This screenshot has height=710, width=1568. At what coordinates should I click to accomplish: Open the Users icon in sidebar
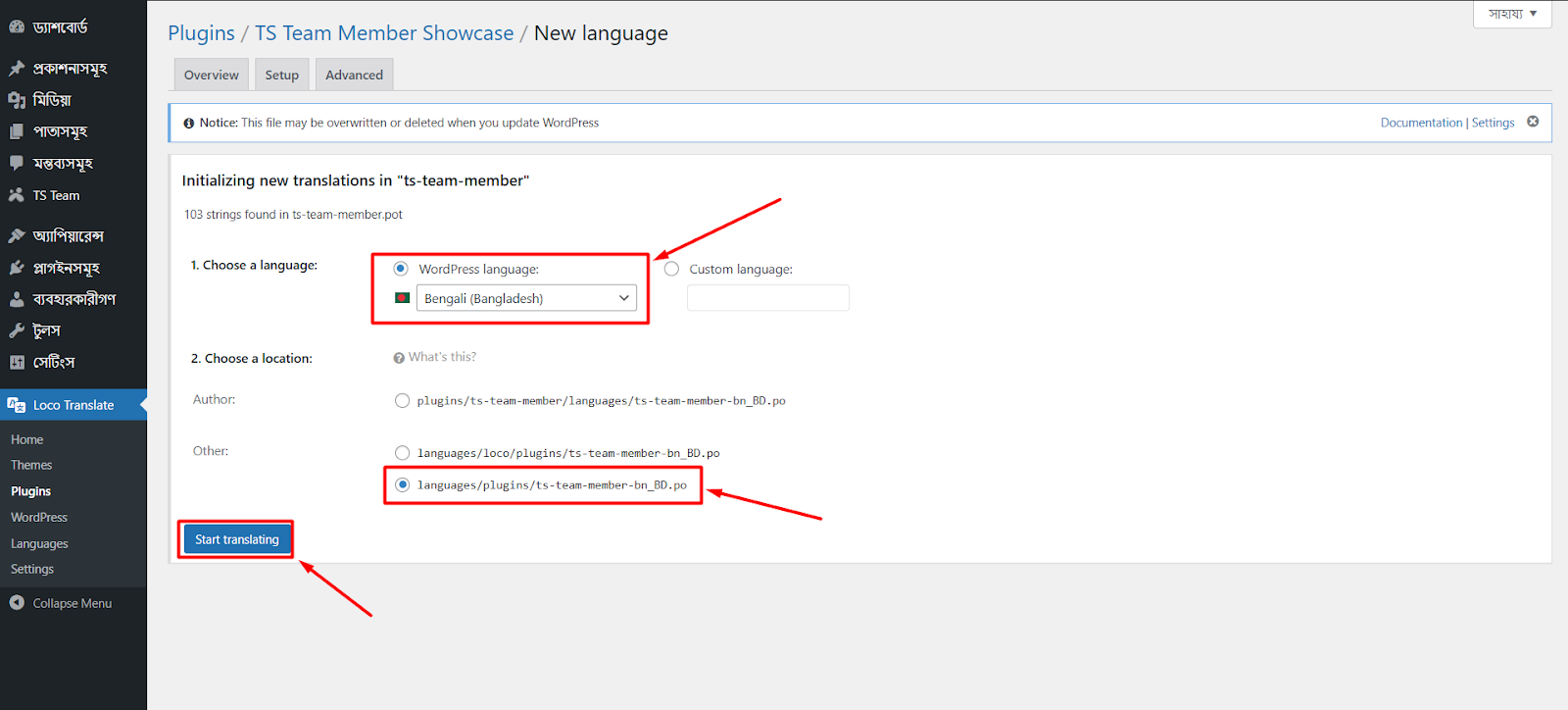point(17,299)
